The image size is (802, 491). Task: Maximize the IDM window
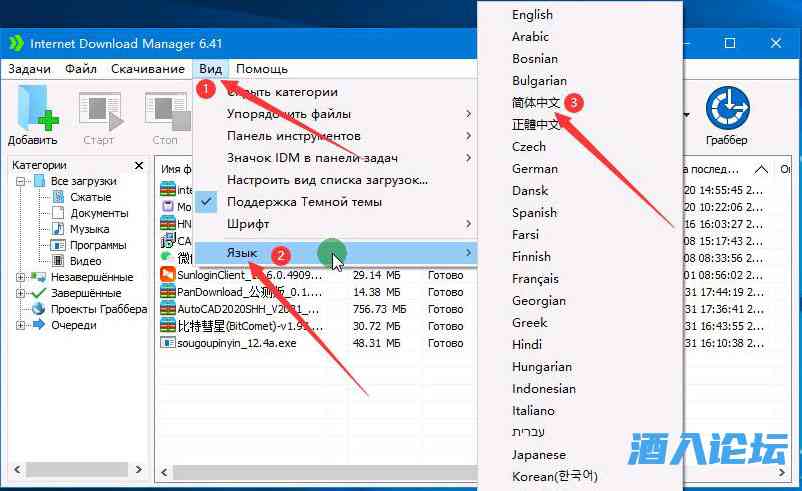(730, 43)
